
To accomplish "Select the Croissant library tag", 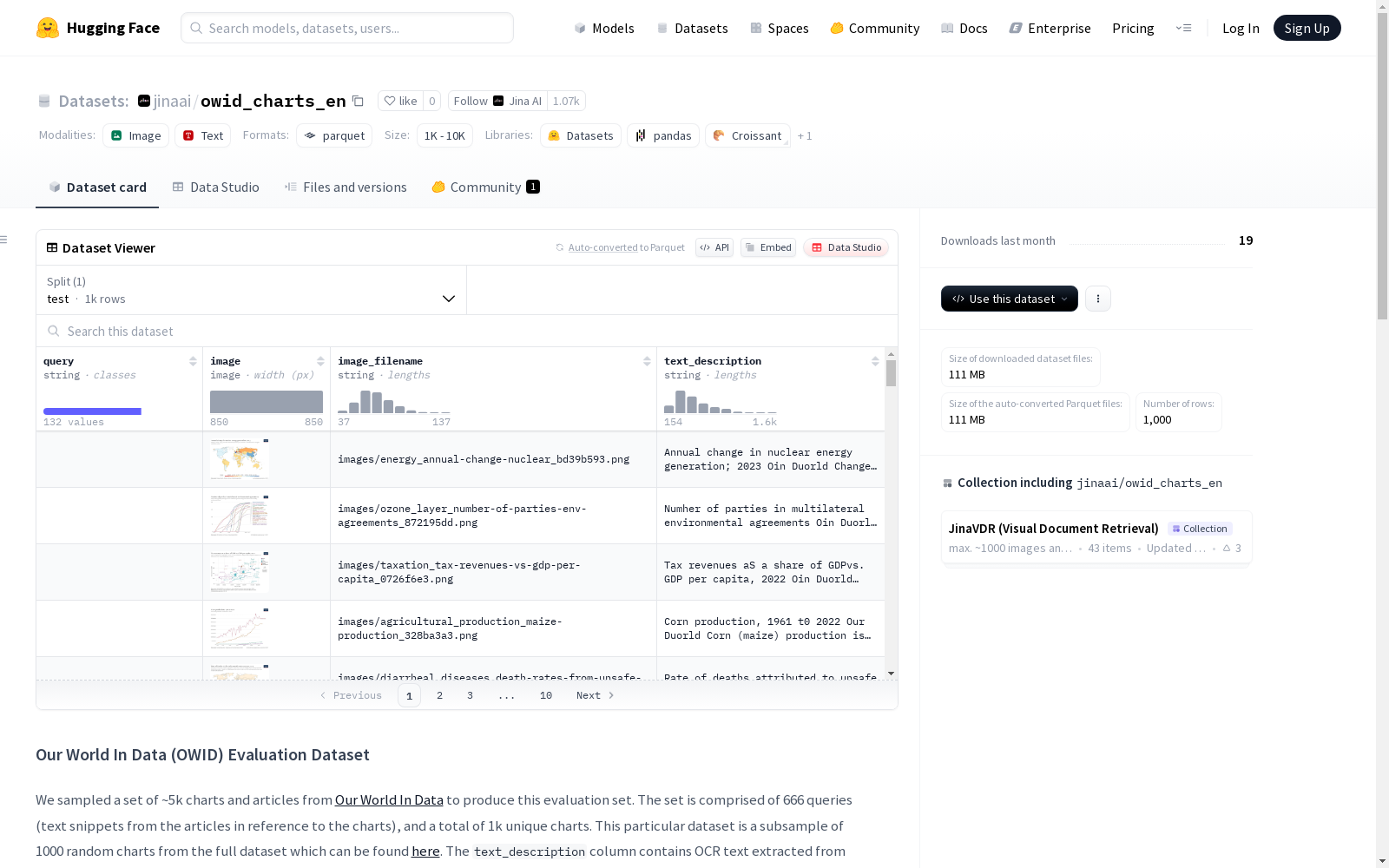I will (747, 135).
